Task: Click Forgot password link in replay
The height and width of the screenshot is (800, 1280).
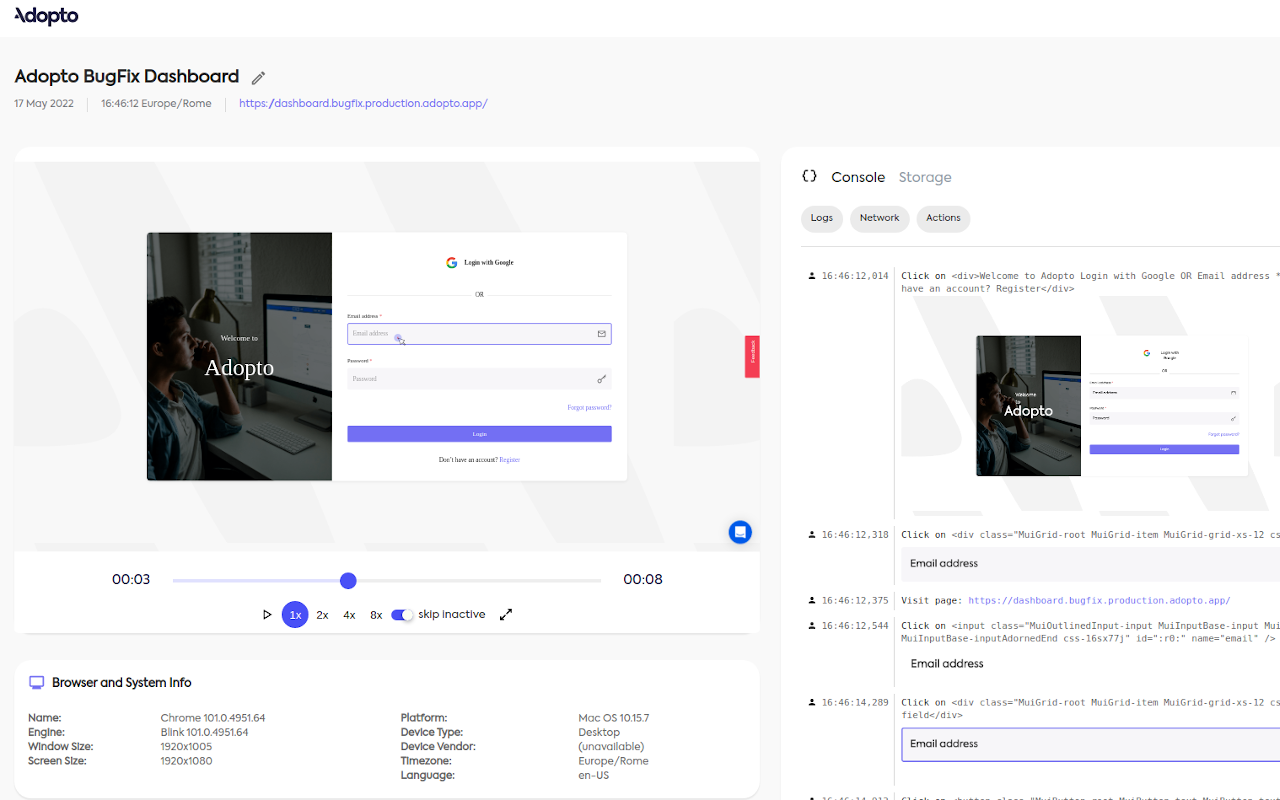Action: [589, 408]
